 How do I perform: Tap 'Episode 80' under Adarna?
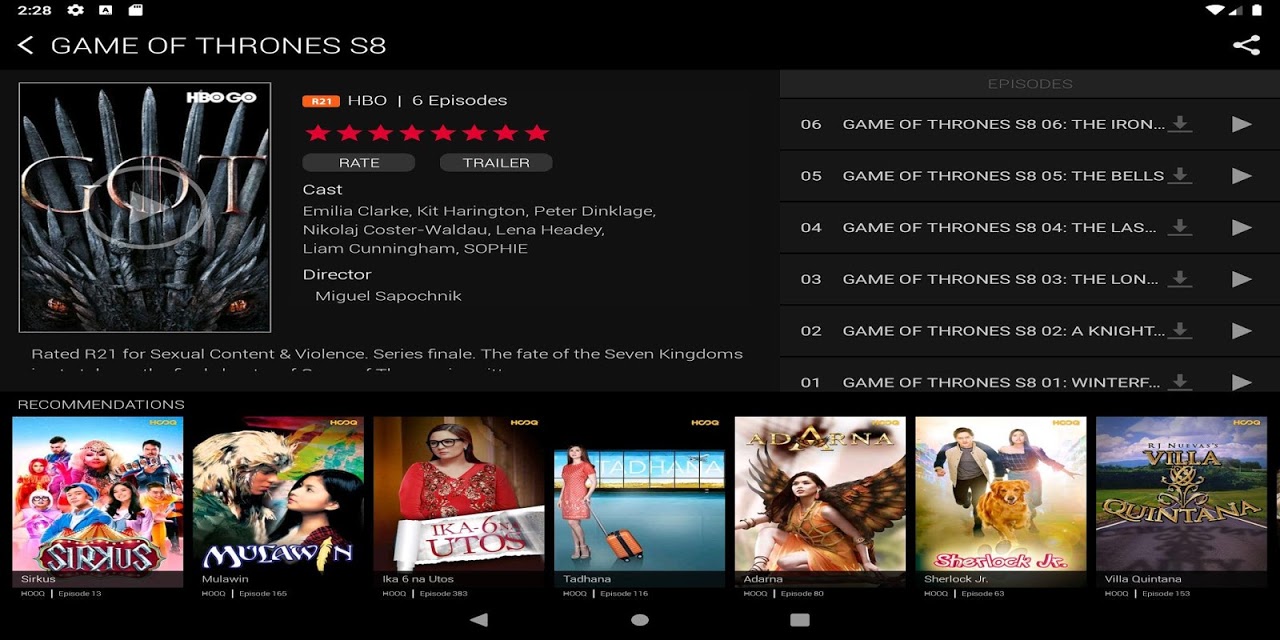coord(803,594)
